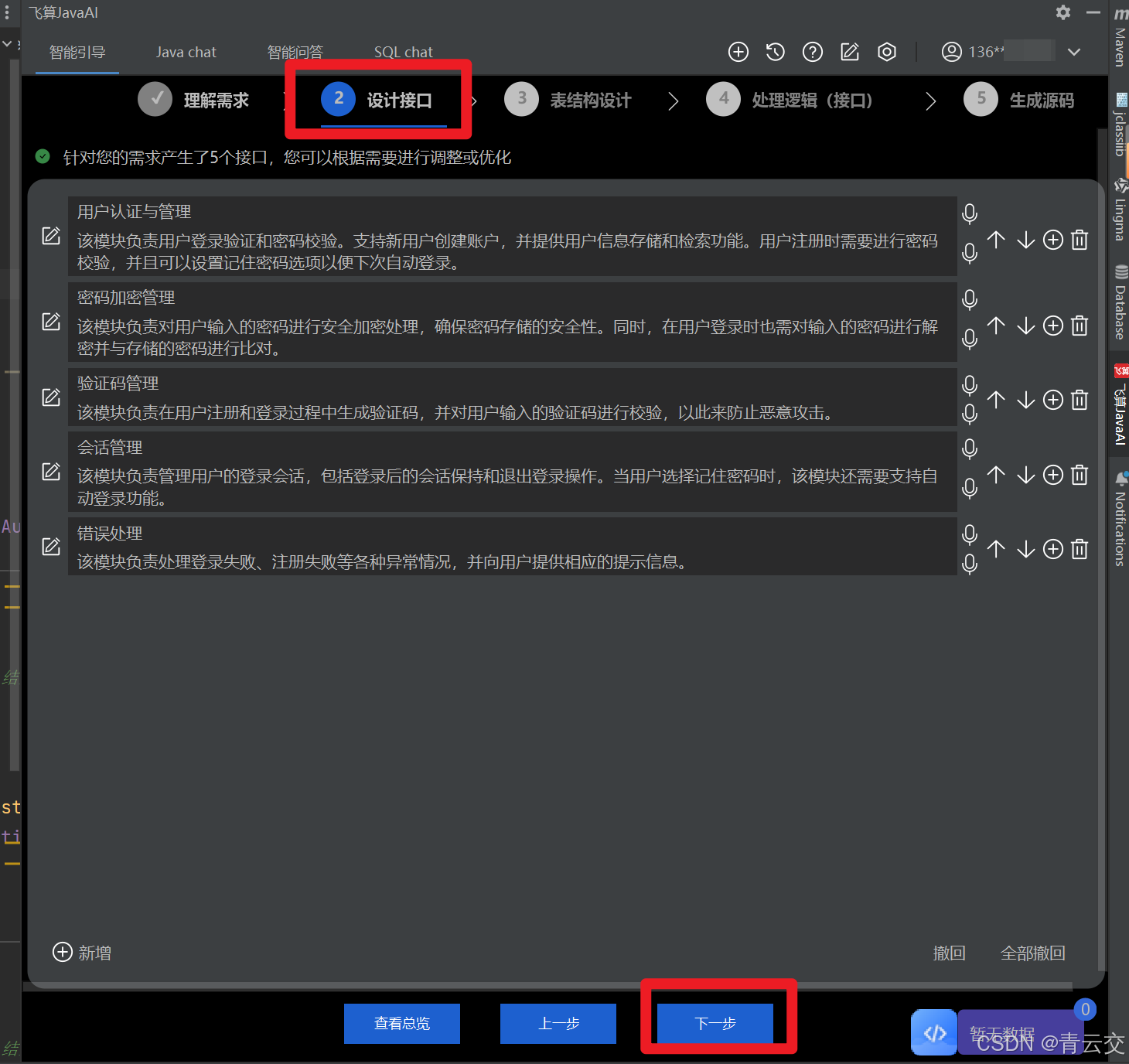Go to the 理解需求 step

click(x=194, y=100)
